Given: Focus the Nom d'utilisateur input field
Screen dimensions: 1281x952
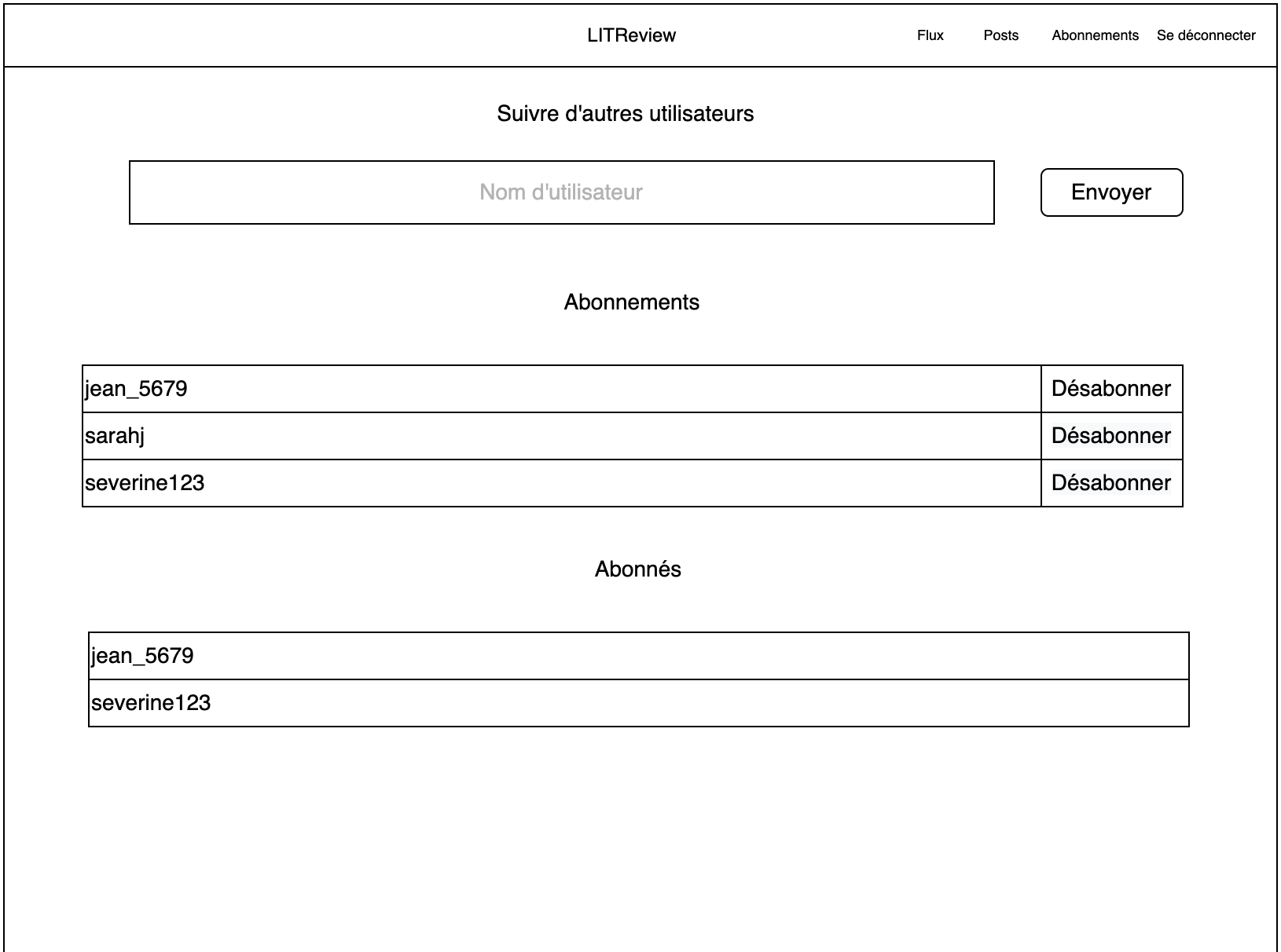Looking at the screenshot, I should point(561,192).
